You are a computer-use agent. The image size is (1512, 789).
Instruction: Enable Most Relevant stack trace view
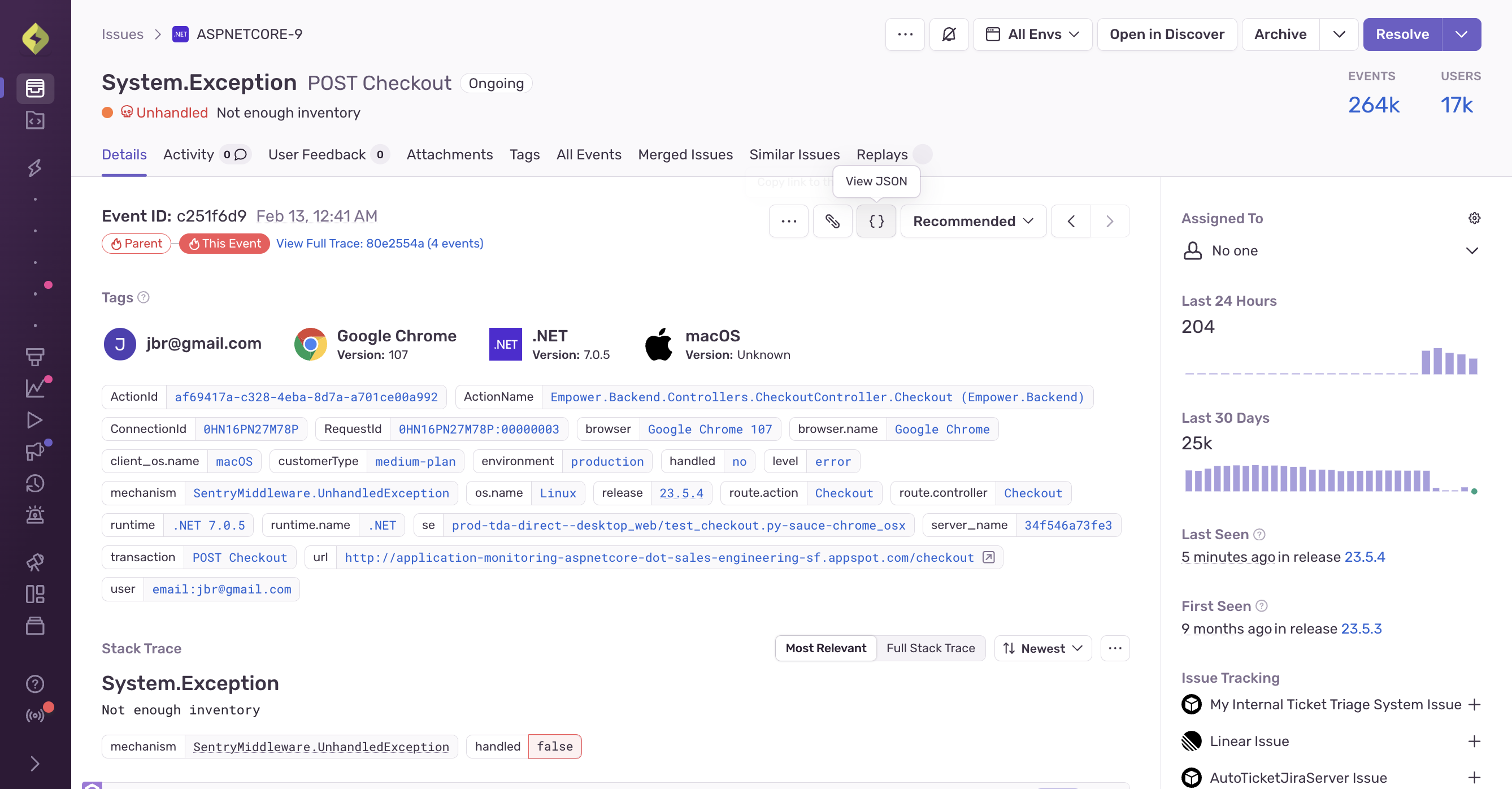pos(825,648)
